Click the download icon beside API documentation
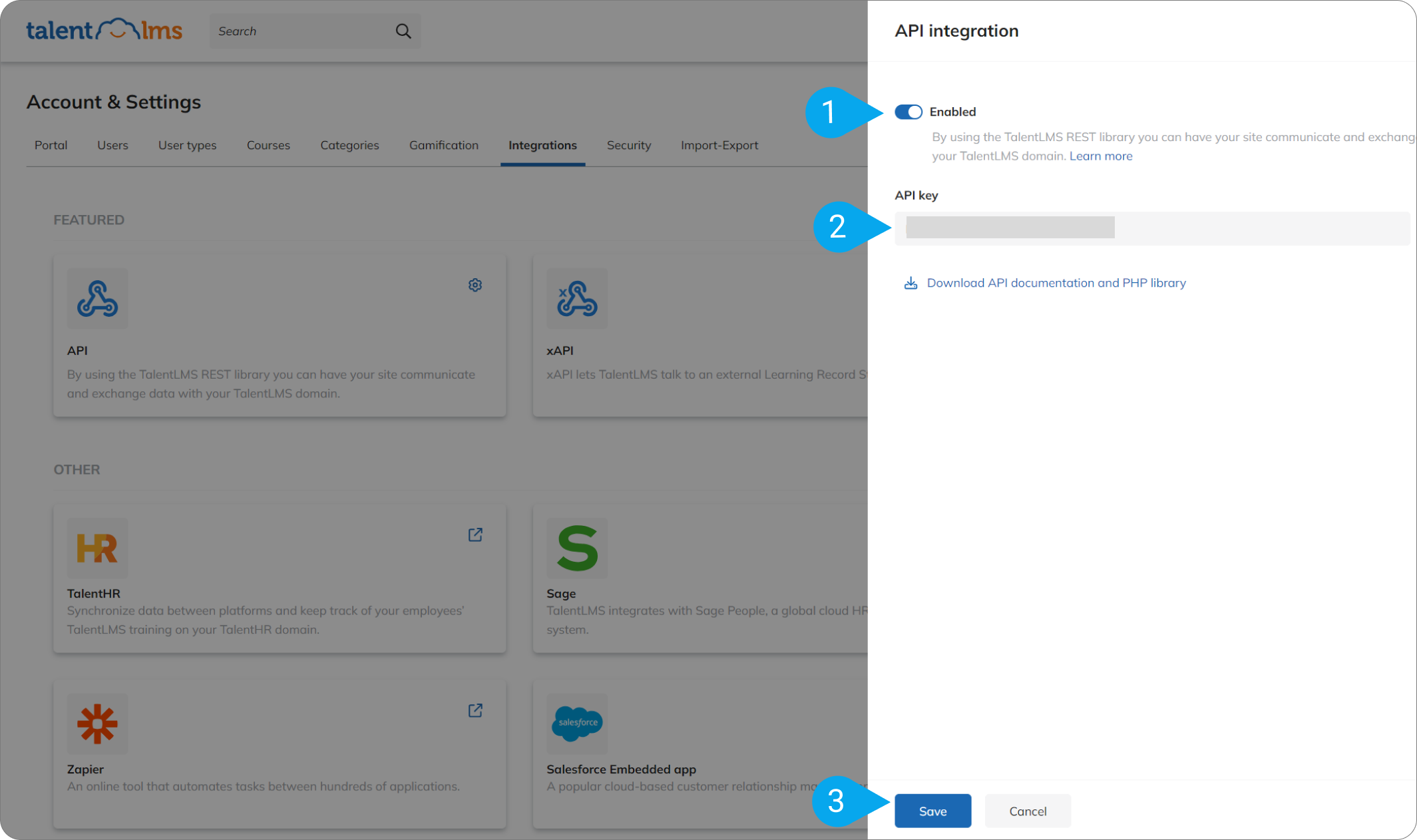The width and height of the screenshot is (1417, 840). (x=911, y=282)
